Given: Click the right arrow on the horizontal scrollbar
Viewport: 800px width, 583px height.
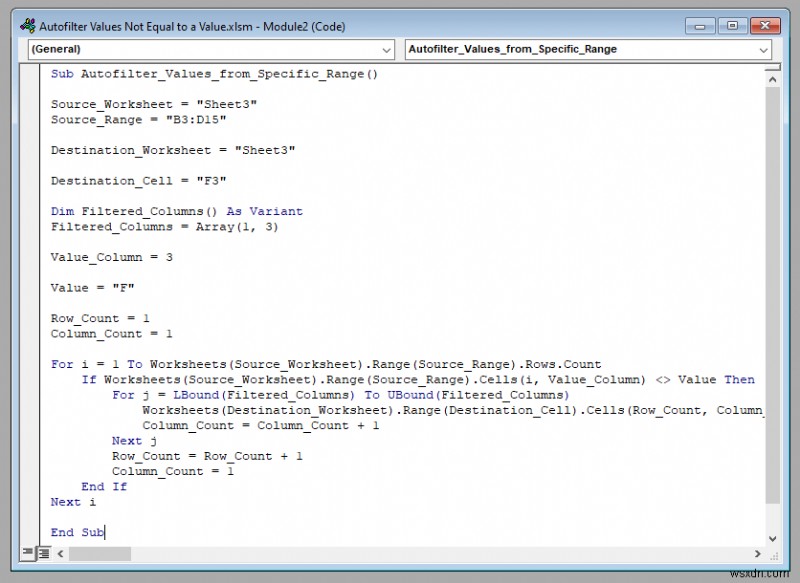Looking at the screenshot, I should pos(757,553).
